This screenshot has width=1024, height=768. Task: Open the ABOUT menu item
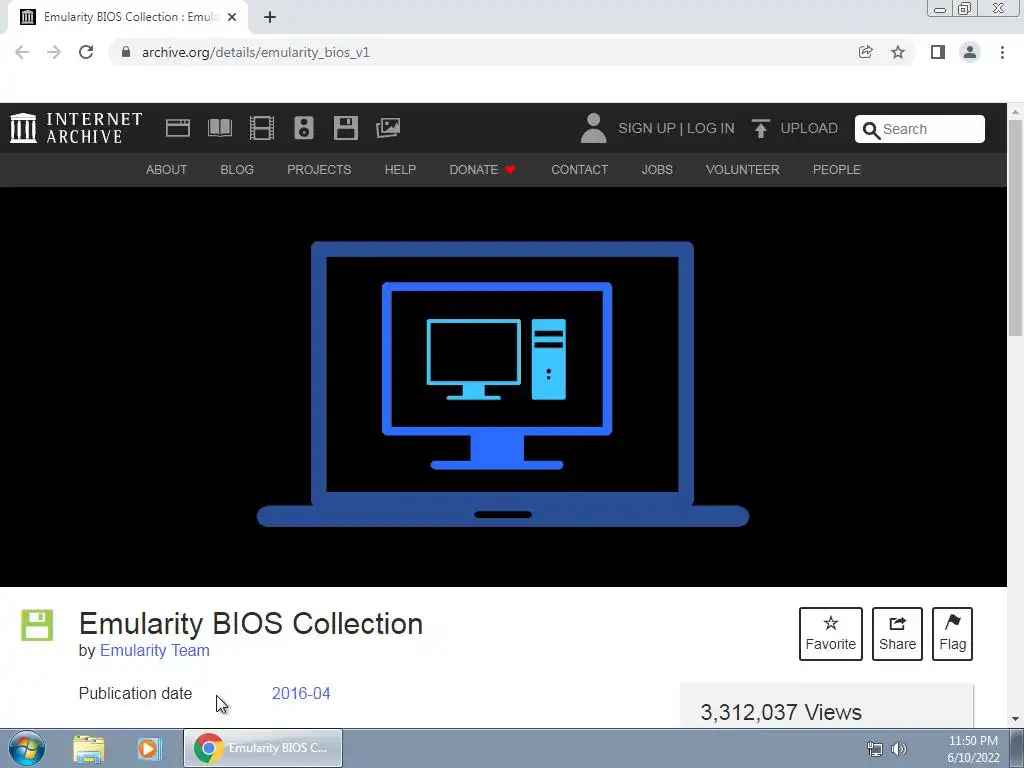point(166,170)
